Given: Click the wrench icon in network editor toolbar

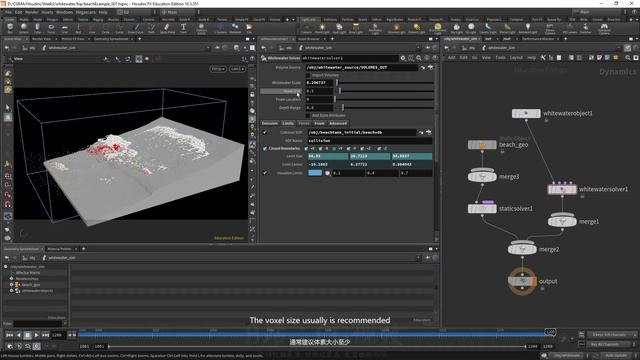Looking at the screenshot, I should coord(543,58).
